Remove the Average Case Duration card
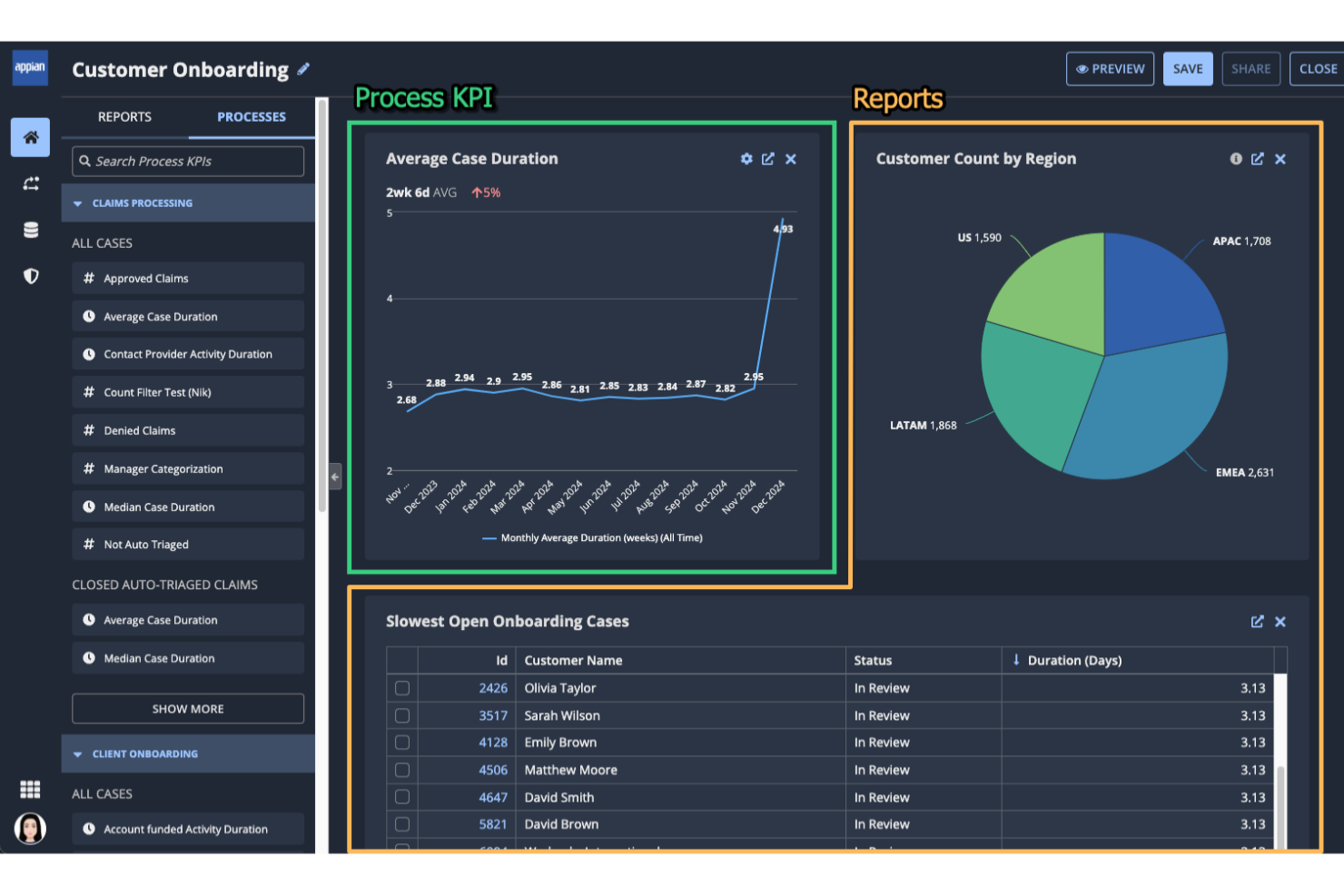The height and width of the screenshot is (896, 1344). tap(791, 159)
